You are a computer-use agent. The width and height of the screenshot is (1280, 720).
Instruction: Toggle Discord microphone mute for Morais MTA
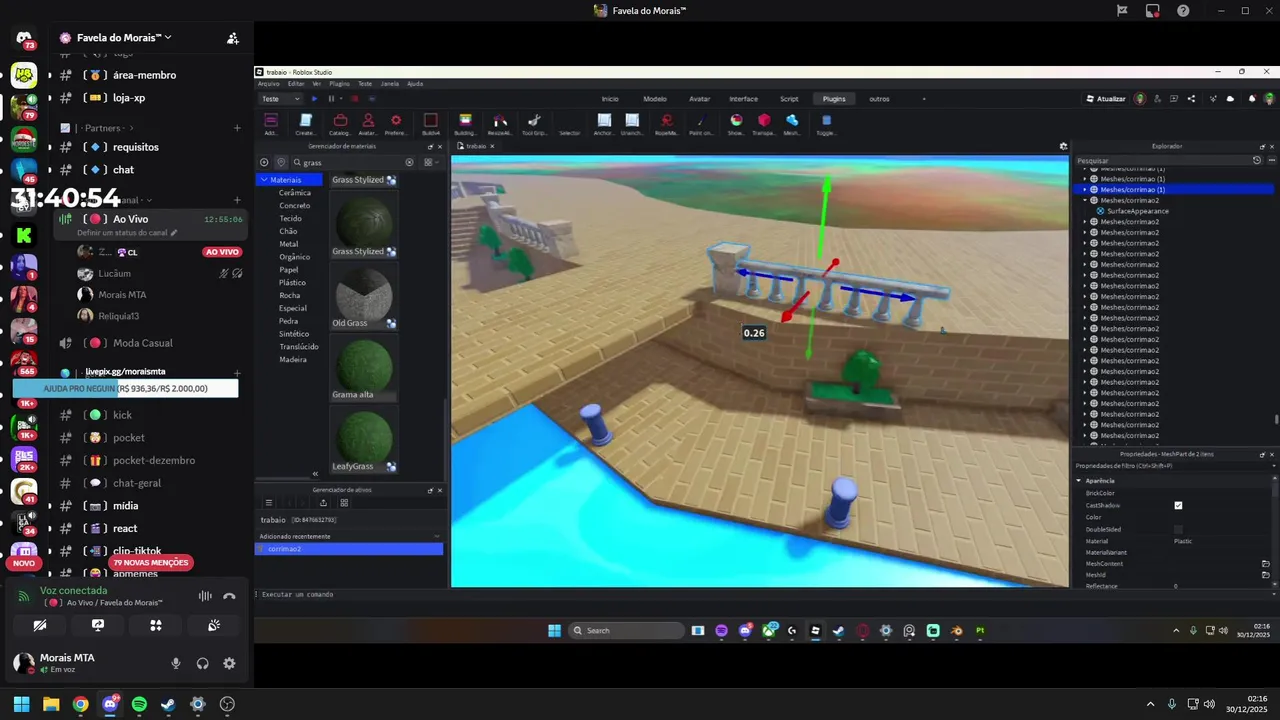tap(176, 663)
